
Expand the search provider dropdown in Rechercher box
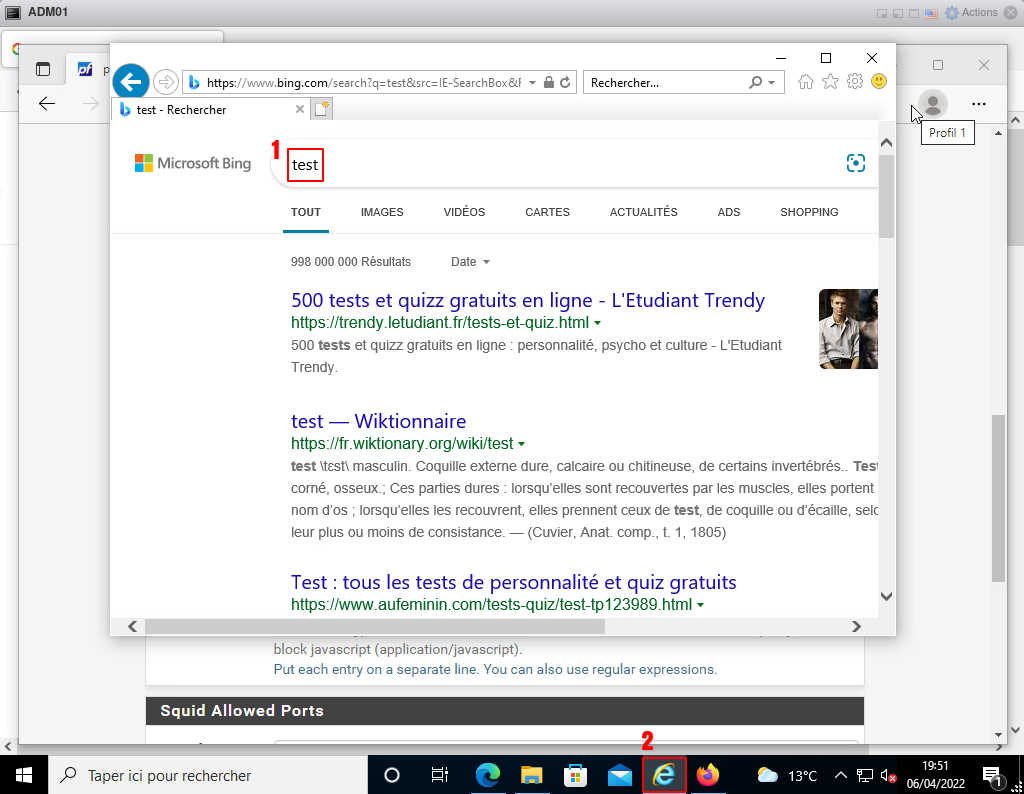pyautogui.click(x=771, y=83)
